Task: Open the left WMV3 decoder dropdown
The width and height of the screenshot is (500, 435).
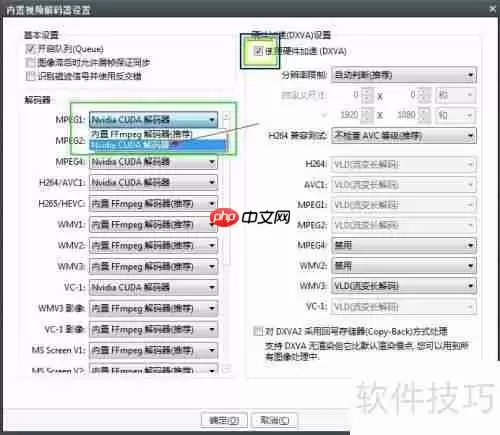Action: point(154,266)
